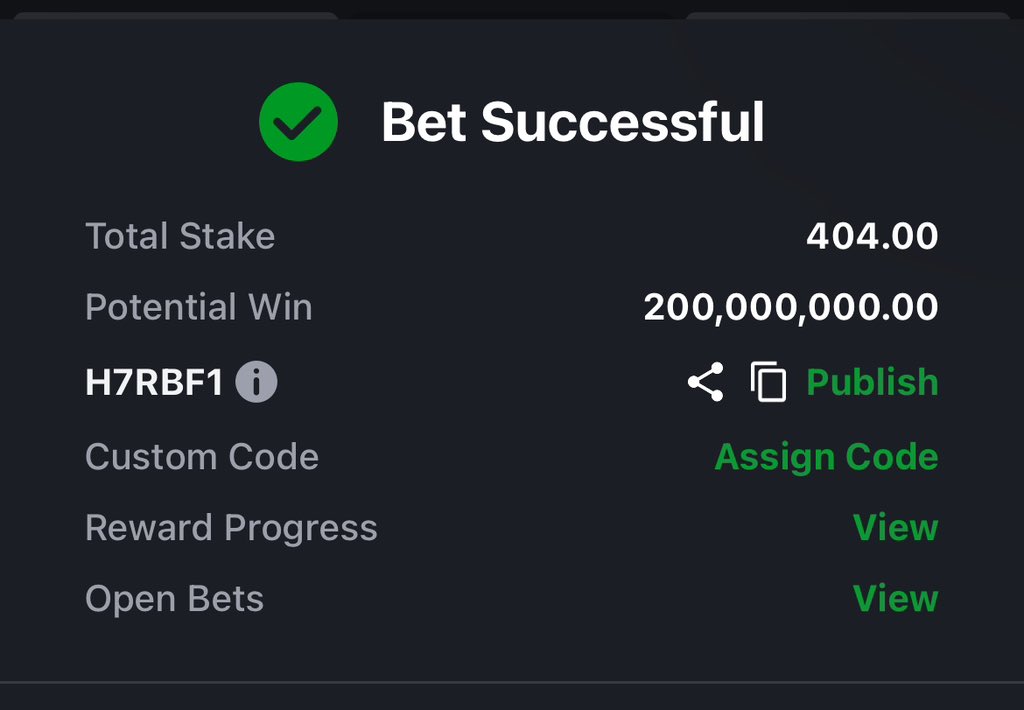The image size is (1024, 710).
Task: Click the 404.00 total stake amount
Action: click(872, 236)
